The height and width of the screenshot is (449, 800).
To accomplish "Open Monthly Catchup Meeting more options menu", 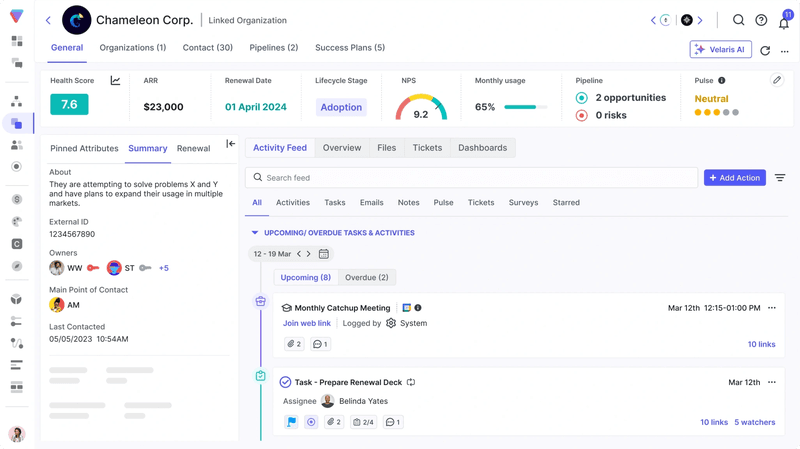I will (x=772, y=308).
